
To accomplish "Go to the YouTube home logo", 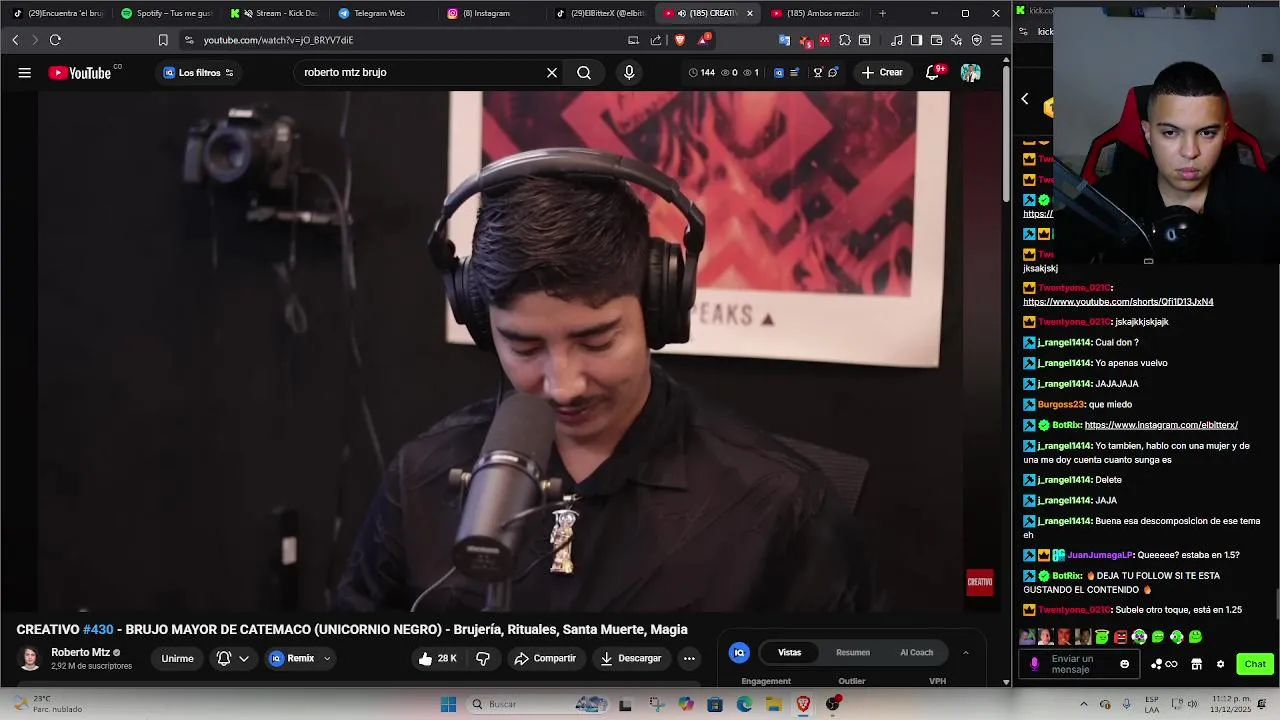I will coord(79,72).
